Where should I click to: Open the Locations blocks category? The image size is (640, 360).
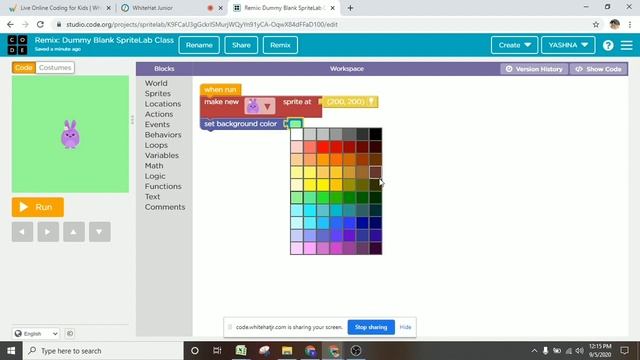pyautogui.click(x=162, y=104)
